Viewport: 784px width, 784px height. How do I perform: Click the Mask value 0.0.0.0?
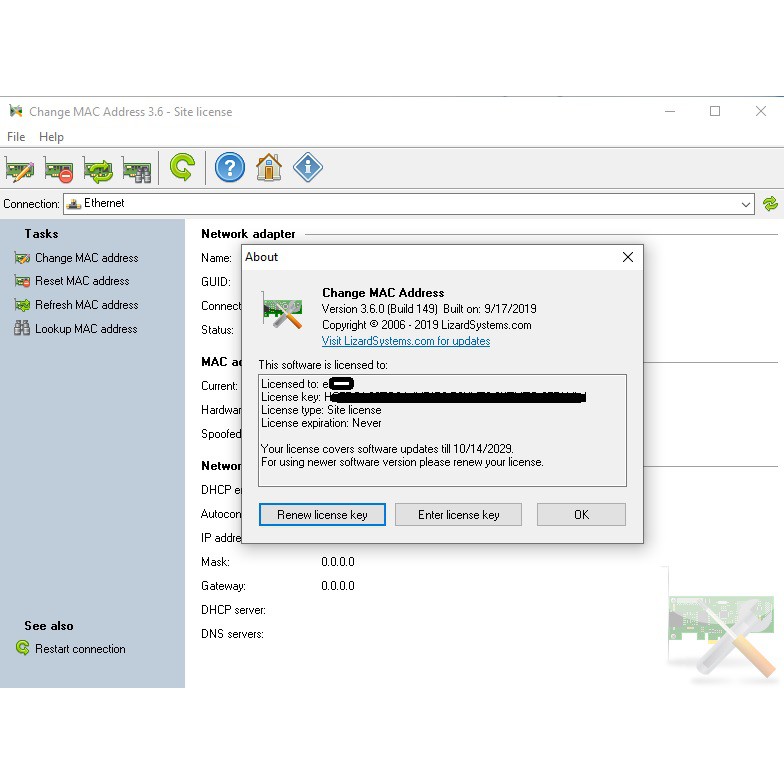pyautogui.click(x=338, y=562)
